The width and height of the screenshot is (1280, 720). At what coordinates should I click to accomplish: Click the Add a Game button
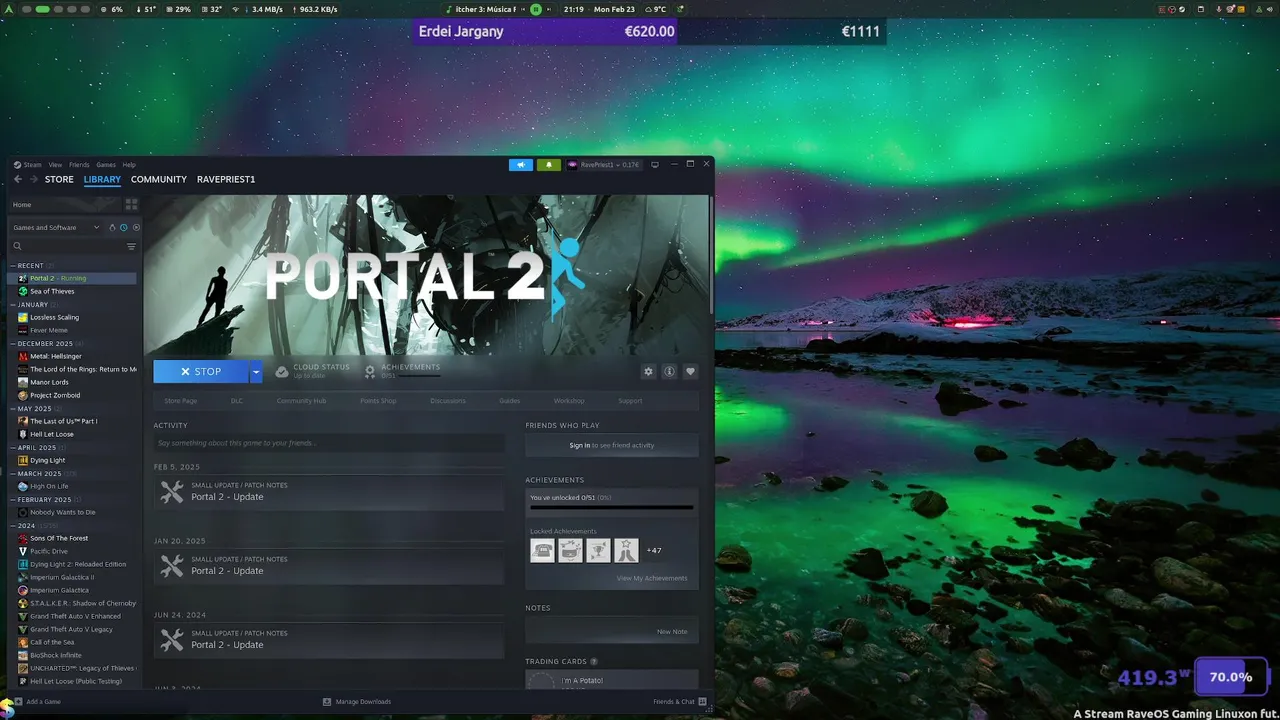pos(37,701)
